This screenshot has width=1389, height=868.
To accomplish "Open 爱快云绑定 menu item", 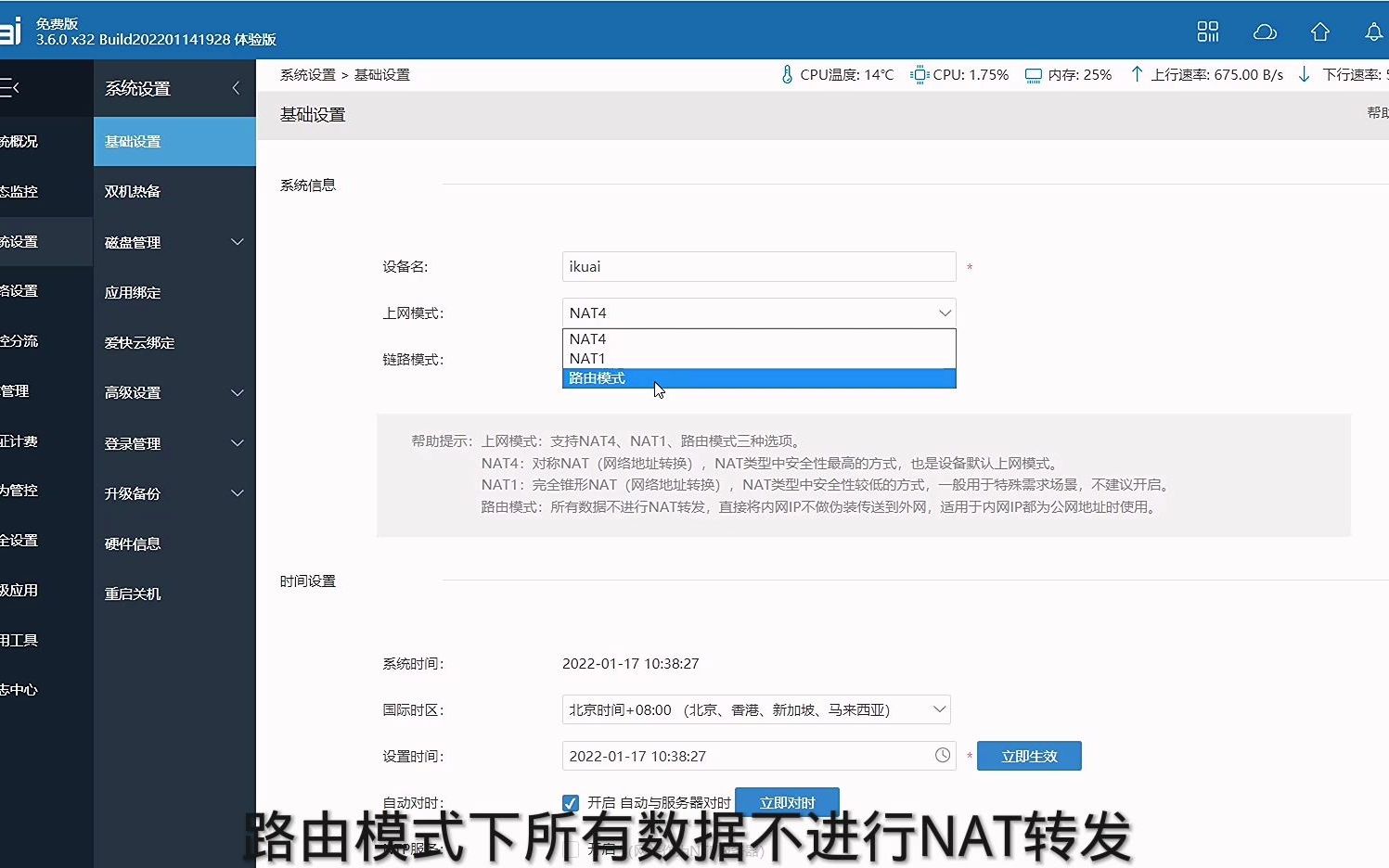I will pos(174,342).
